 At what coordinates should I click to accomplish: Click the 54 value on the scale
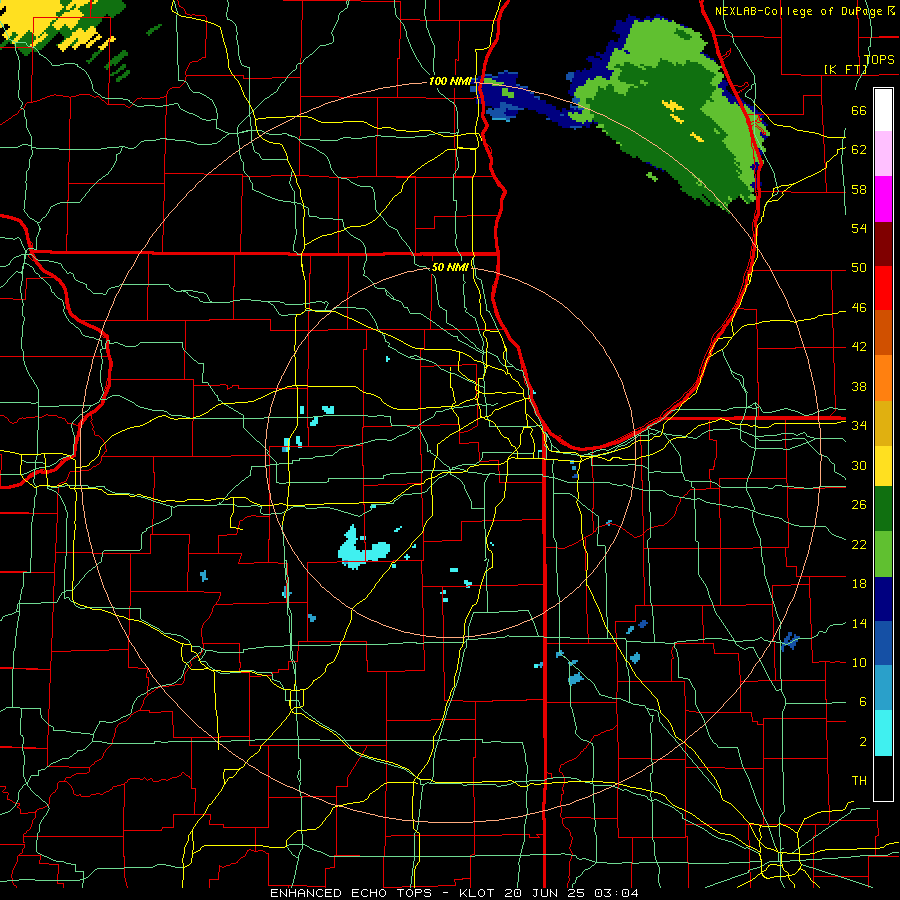click(859, 228)
